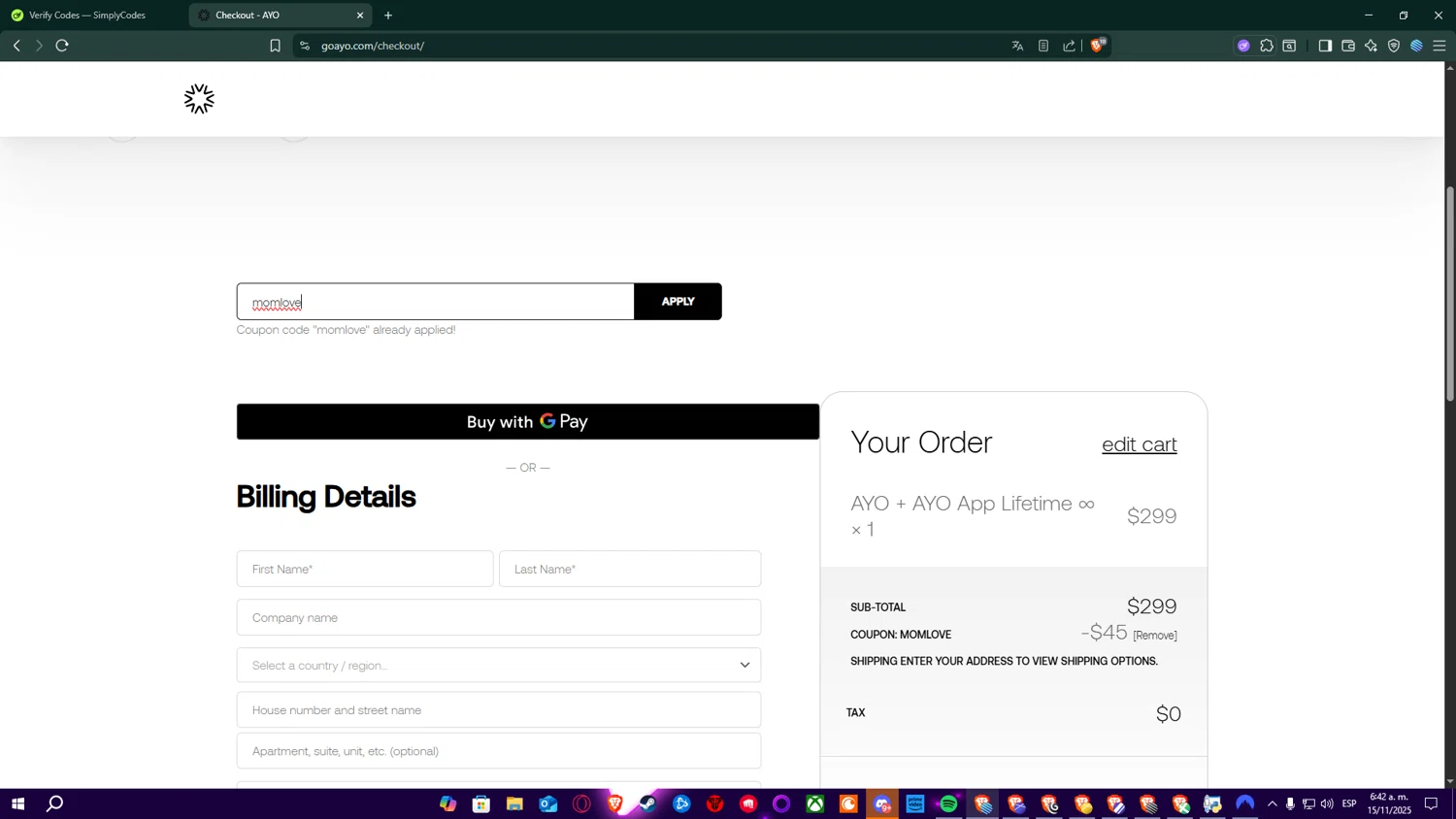Click the page vertical scrollbar thumb
The height and width of the screenshot is (819, 1456).
click(x=1450, y=293)
